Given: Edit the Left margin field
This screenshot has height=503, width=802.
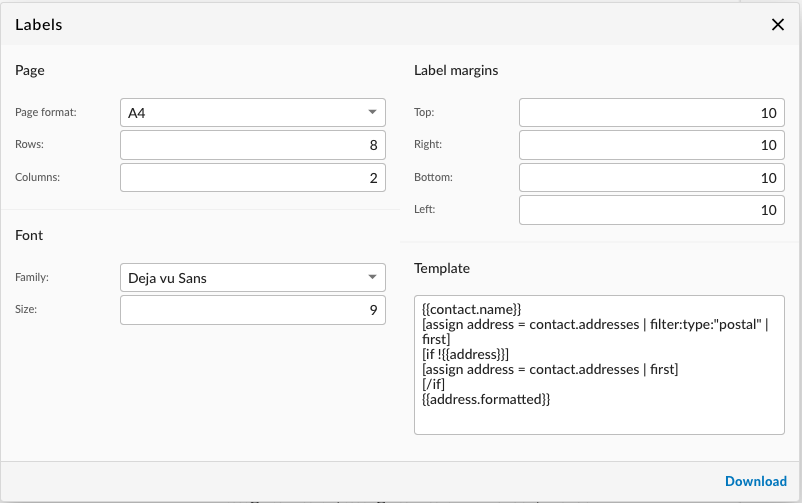Looking at the screenshot, I should [x=652, y=210].
